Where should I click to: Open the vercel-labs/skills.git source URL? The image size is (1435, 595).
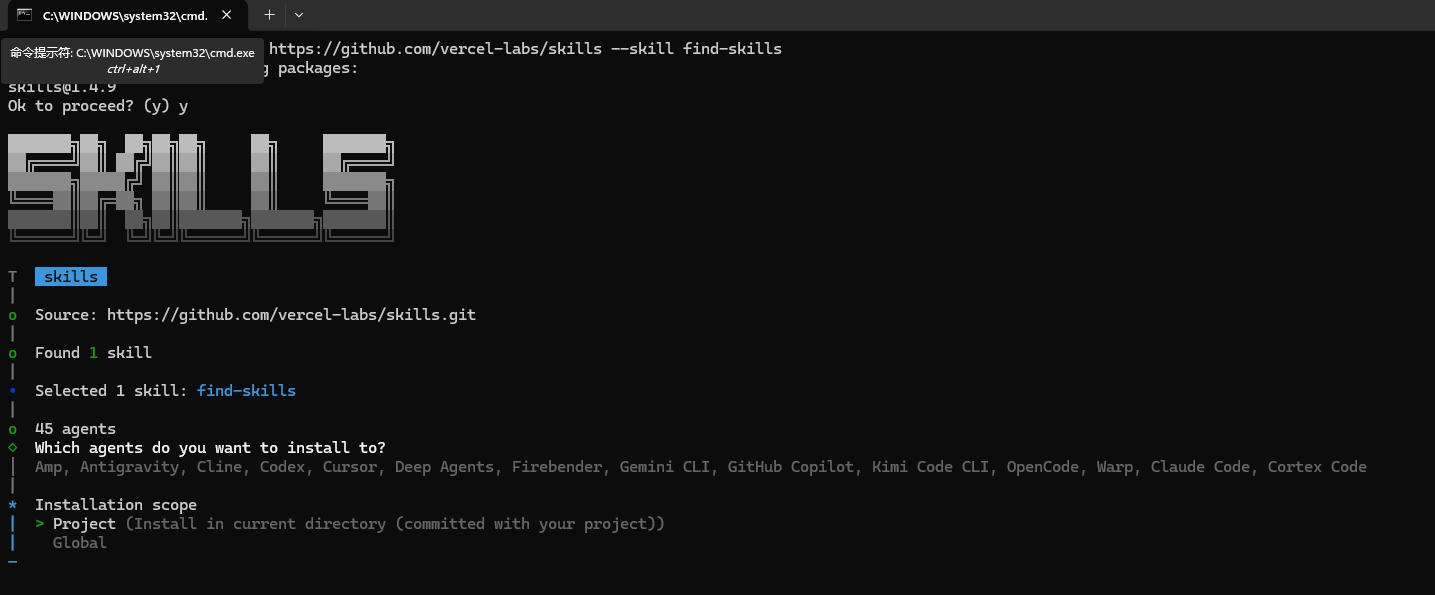[x=291, y=315]
